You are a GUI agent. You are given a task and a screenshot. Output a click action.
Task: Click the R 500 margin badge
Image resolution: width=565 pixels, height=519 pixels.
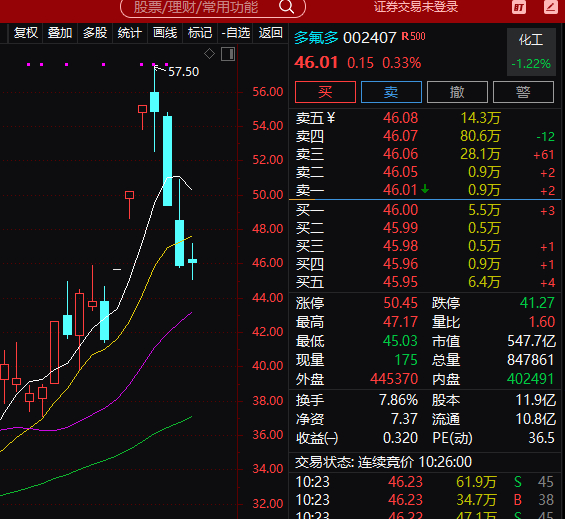point(413,36)
